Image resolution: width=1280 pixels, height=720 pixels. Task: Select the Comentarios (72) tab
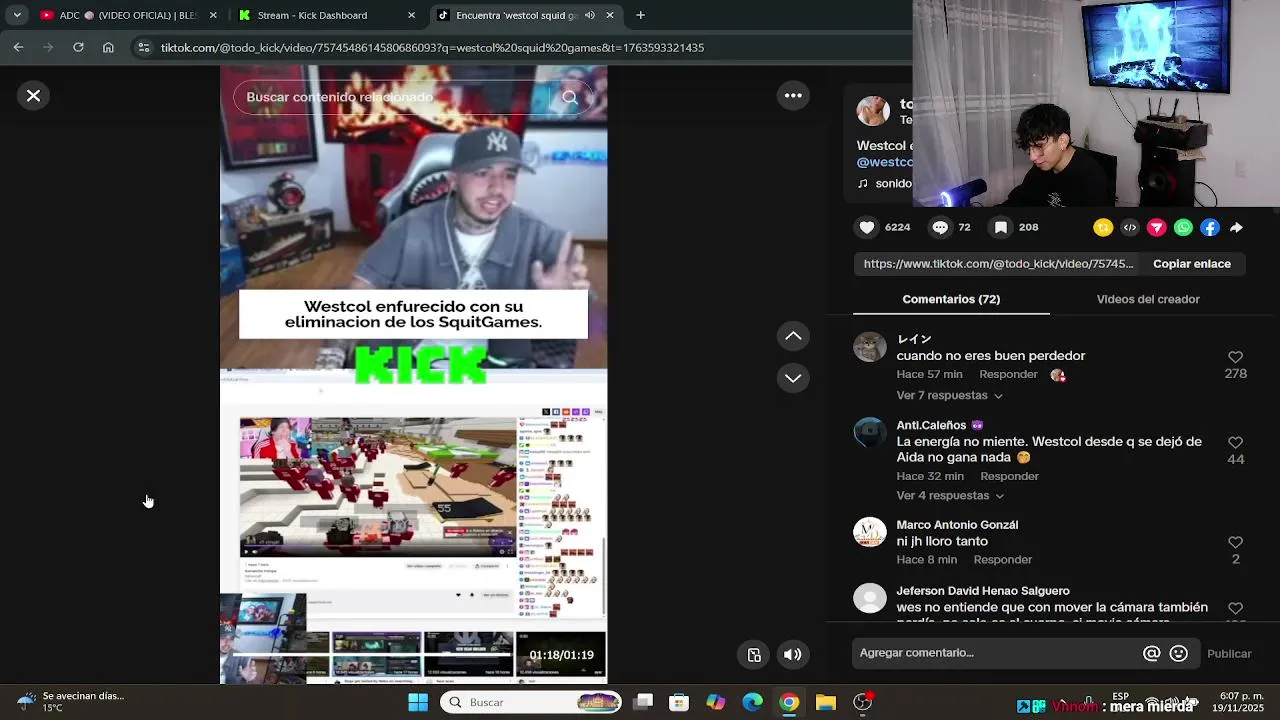click(951, 299)
